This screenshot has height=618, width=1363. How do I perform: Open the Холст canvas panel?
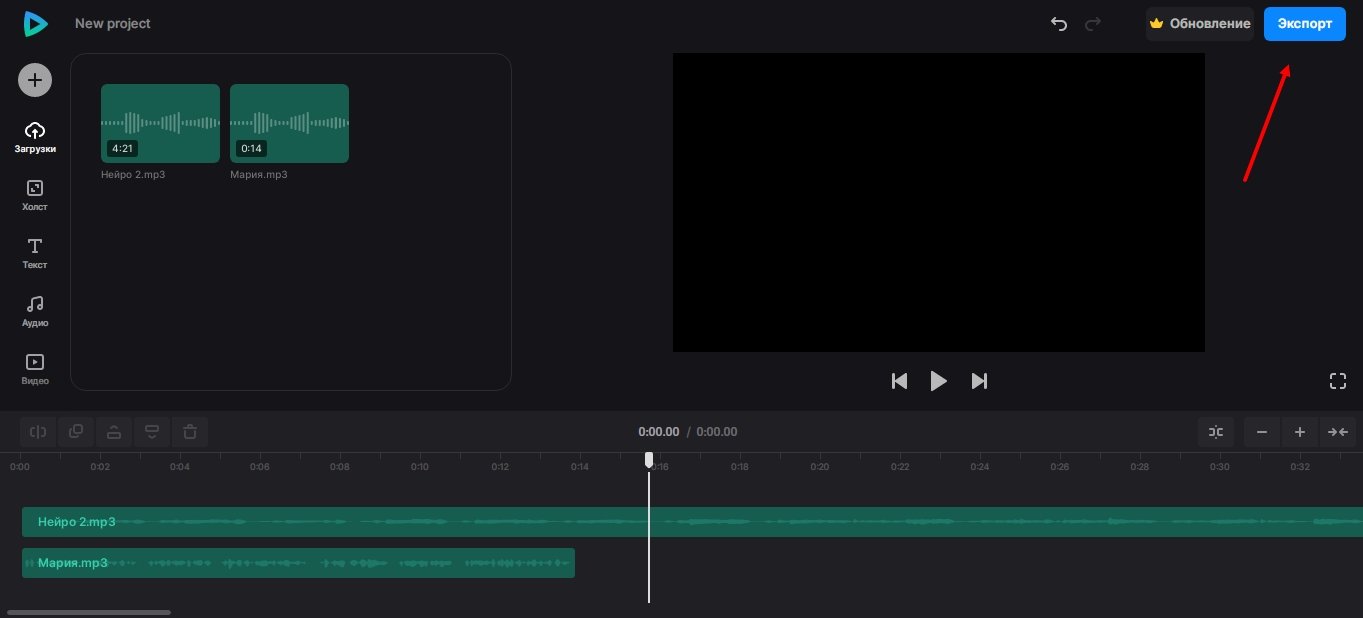(x=35, y=195)
